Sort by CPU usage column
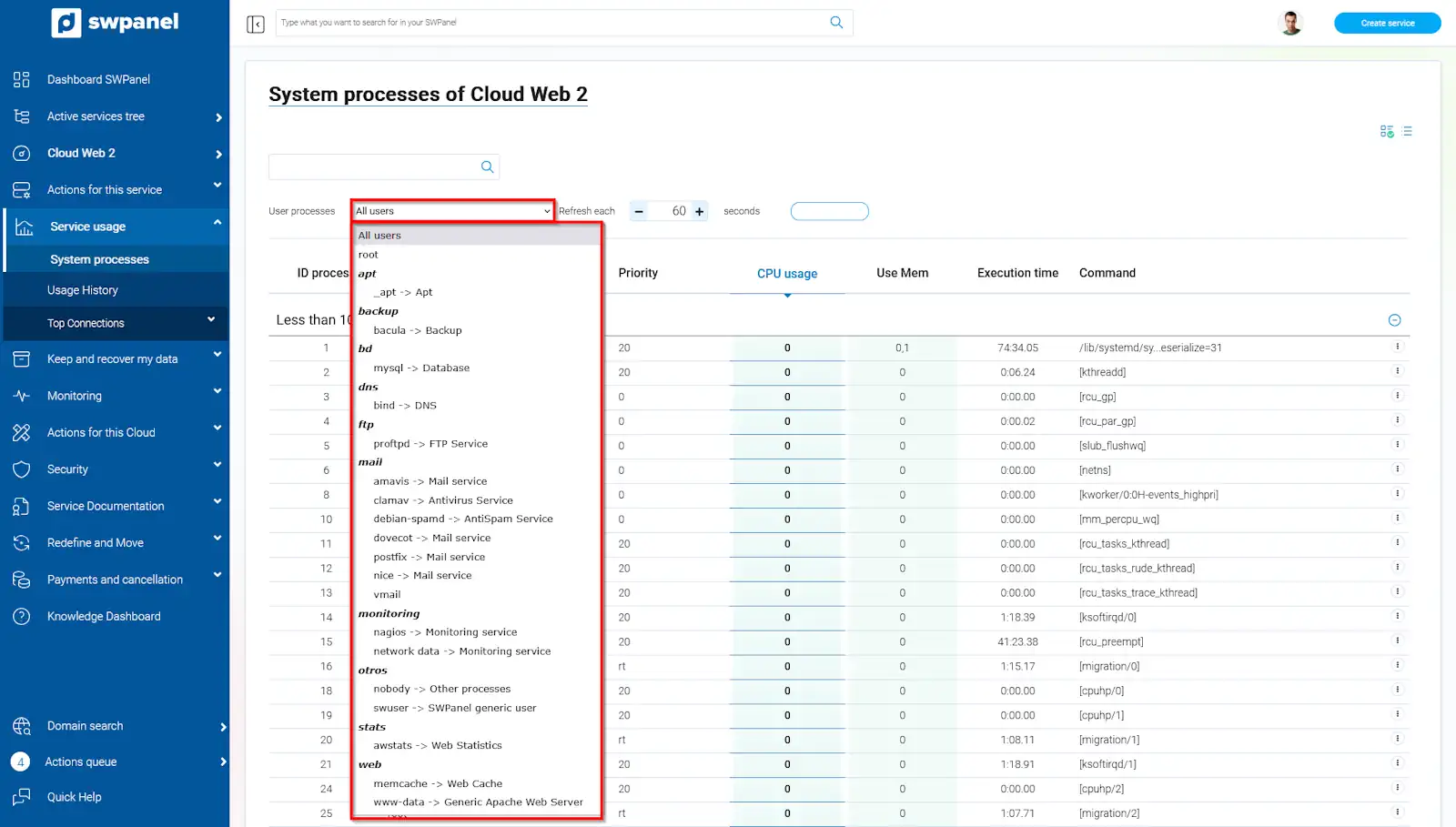Image resolution: width=1456 pixels, height=827 pixels. tap(787, 274)
